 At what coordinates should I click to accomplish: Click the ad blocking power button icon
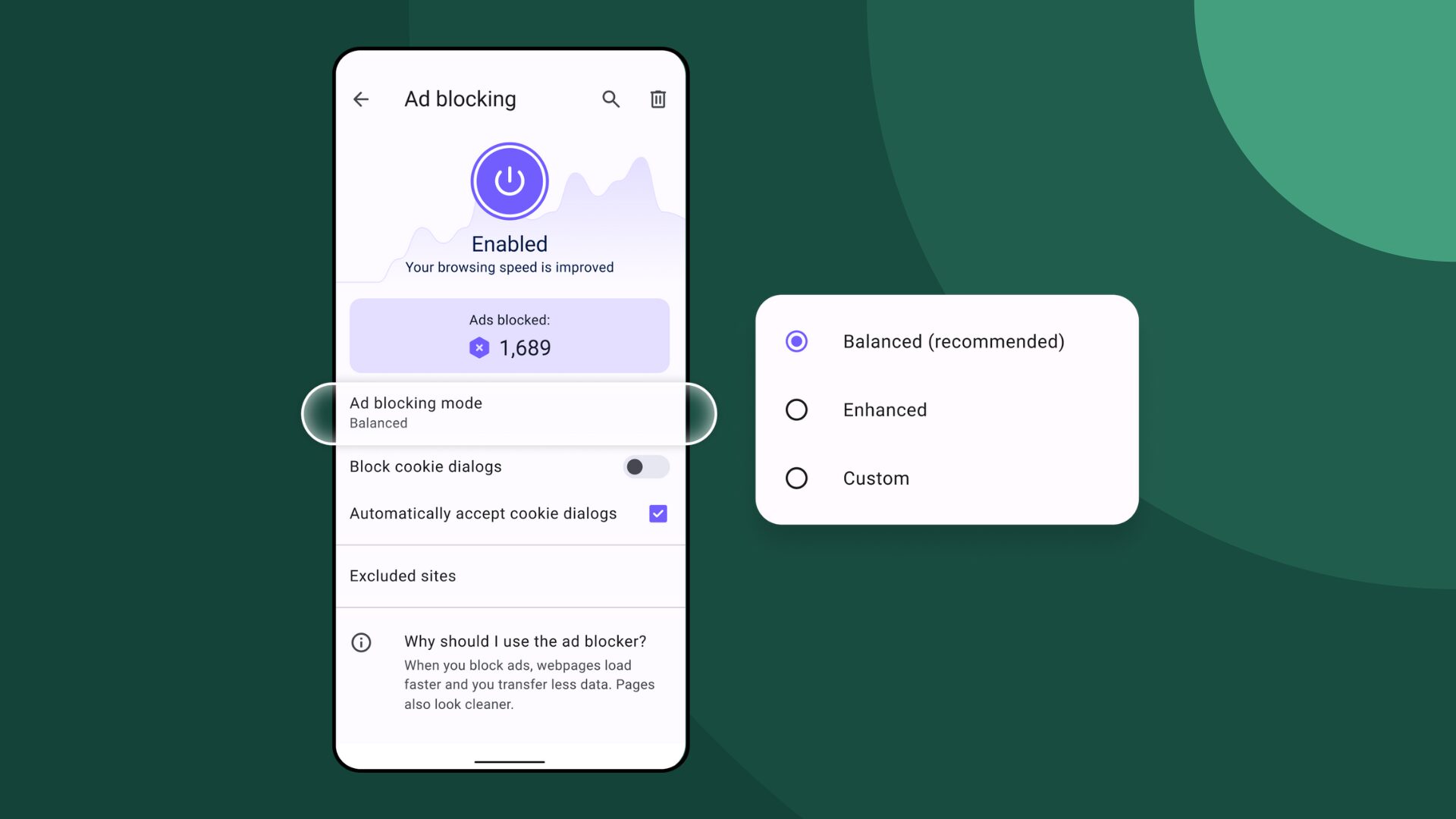click(x=510, y=181)
